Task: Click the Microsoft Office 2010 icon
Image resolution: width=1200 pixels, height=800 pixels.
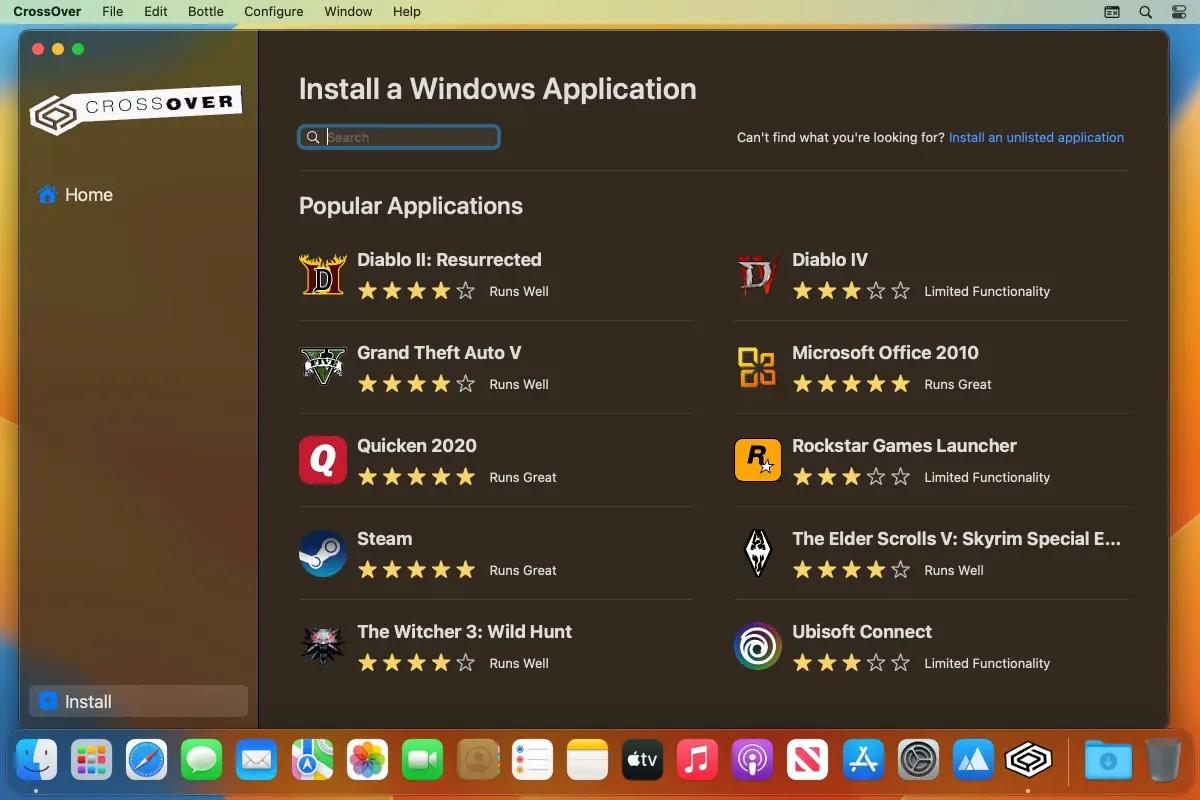Action: click(x=758, y=367)
